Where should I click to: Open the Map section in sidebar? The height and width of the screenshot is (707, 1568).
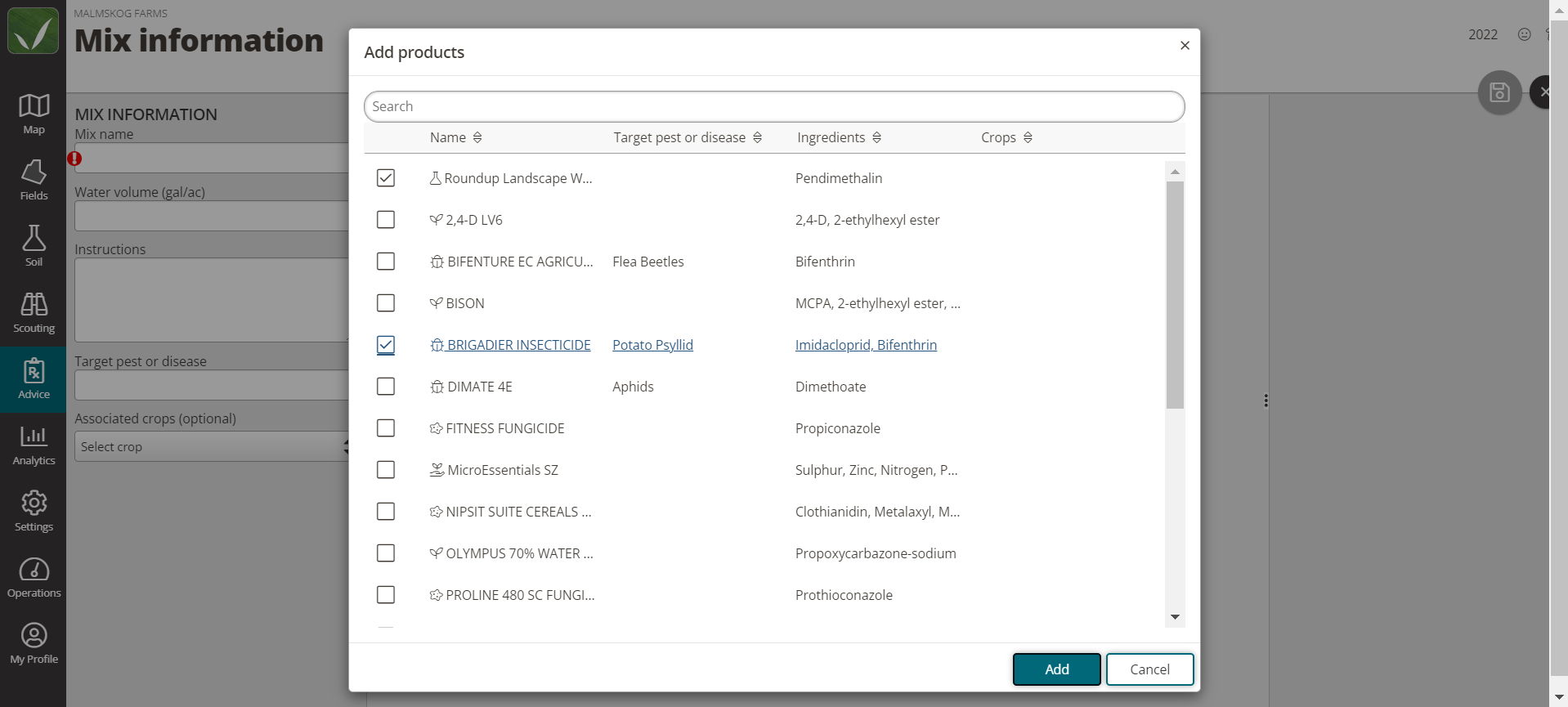[x=34, y=114]
